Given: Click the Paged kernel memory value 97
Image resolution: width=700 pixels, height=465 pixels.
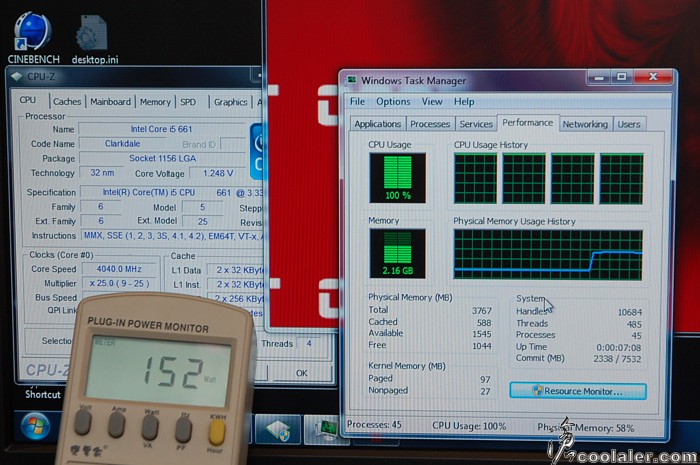Looking at the screenshot, I should 485,380.
